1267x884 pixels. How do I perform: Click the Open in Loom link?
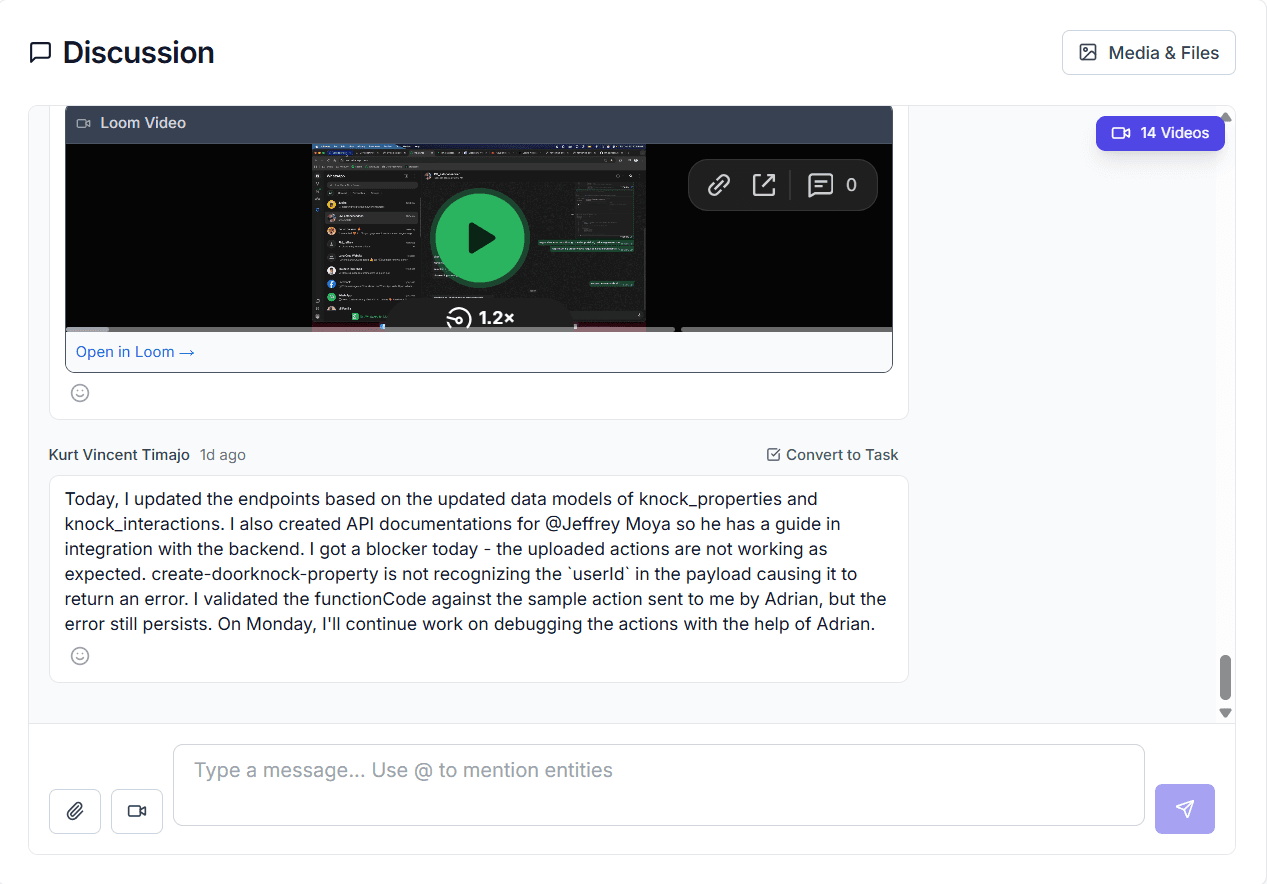click(135, 352)
